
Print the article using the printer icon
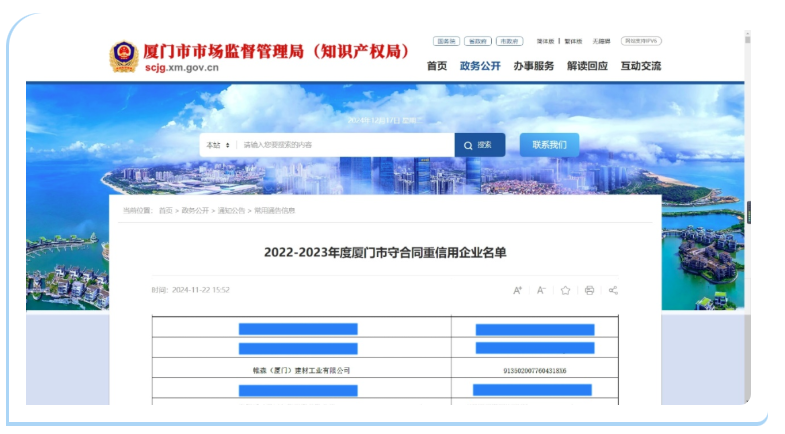click(589, 290)
